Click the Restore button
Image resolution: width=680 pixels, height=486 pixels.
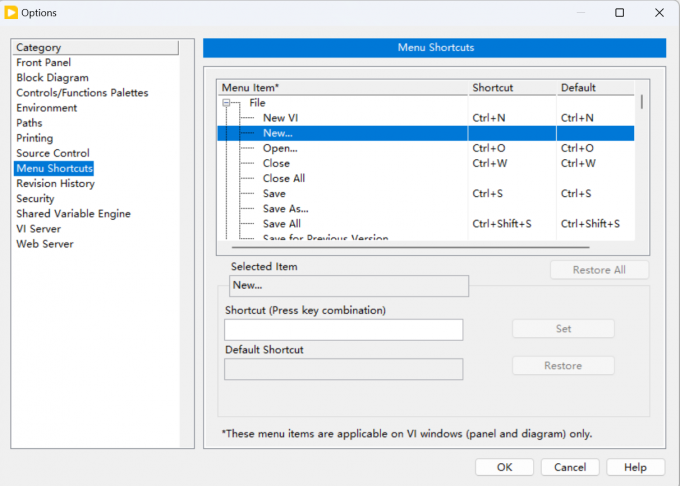click(x=563, y=365)
